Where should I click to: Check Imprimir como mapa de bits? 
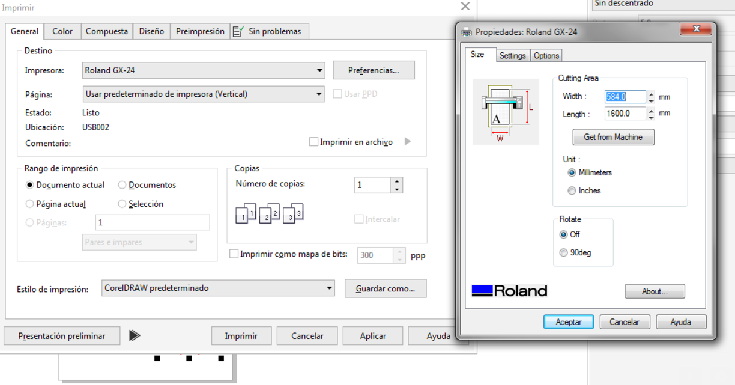(x=233, y=254)
